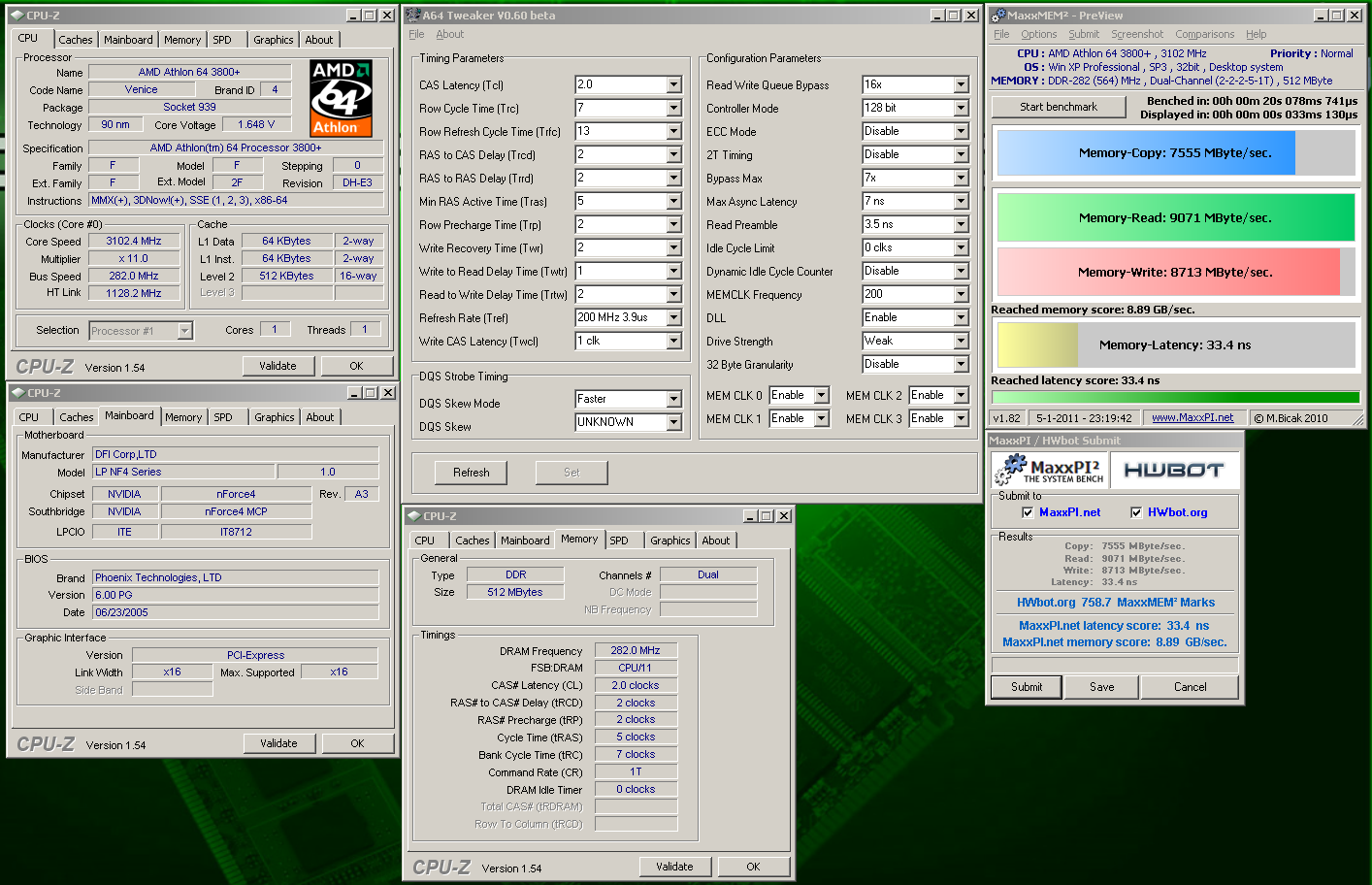Image resolution: width=1372 pixels, height=885 pixels.
Task: Expand the Read Write Queue Bypass dropdown
Action: [961, 84]
